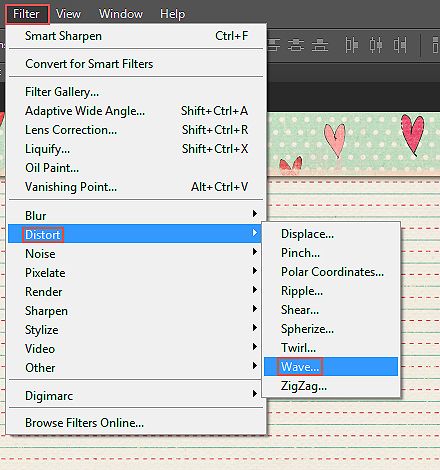Viewport: 440px width, 470px height.
Task: Expand the Digimarc submenu arrow
Action: (255, 394)
